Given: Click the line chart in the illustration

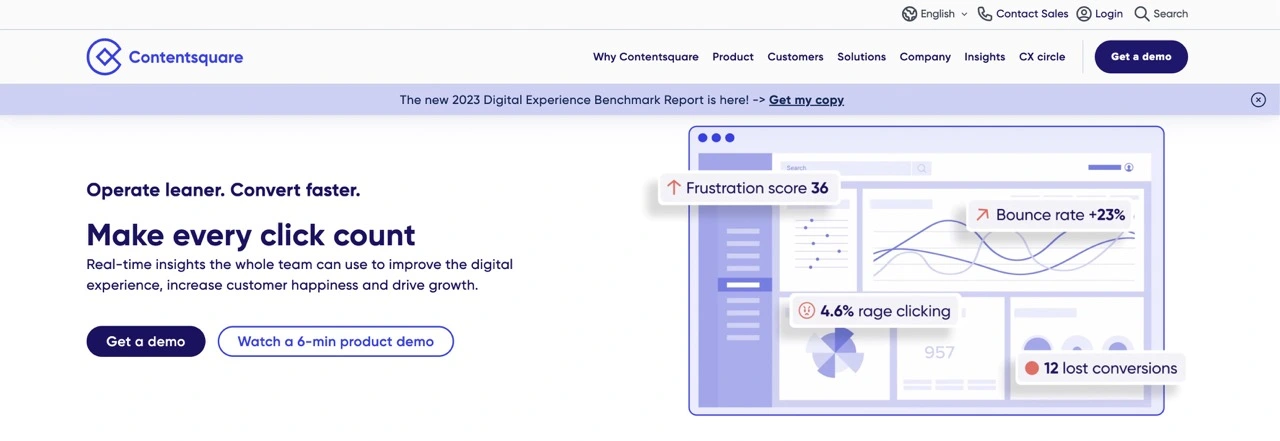Looking at the screenshot, I should click(1004, 250).
